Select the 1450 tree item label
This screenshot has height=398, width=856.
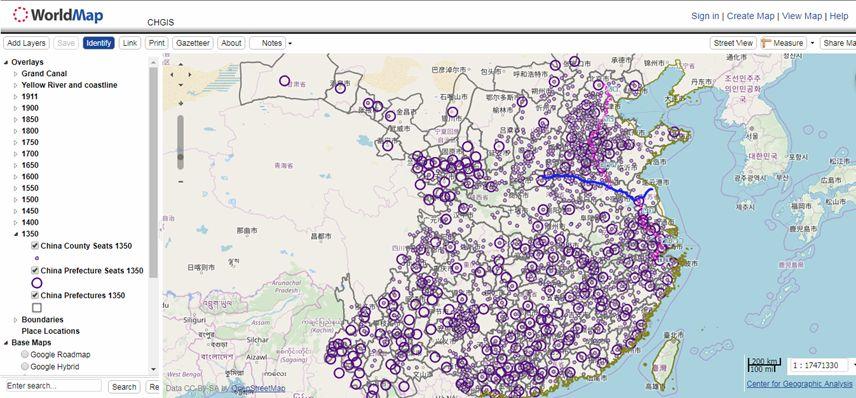pos(30,211)
